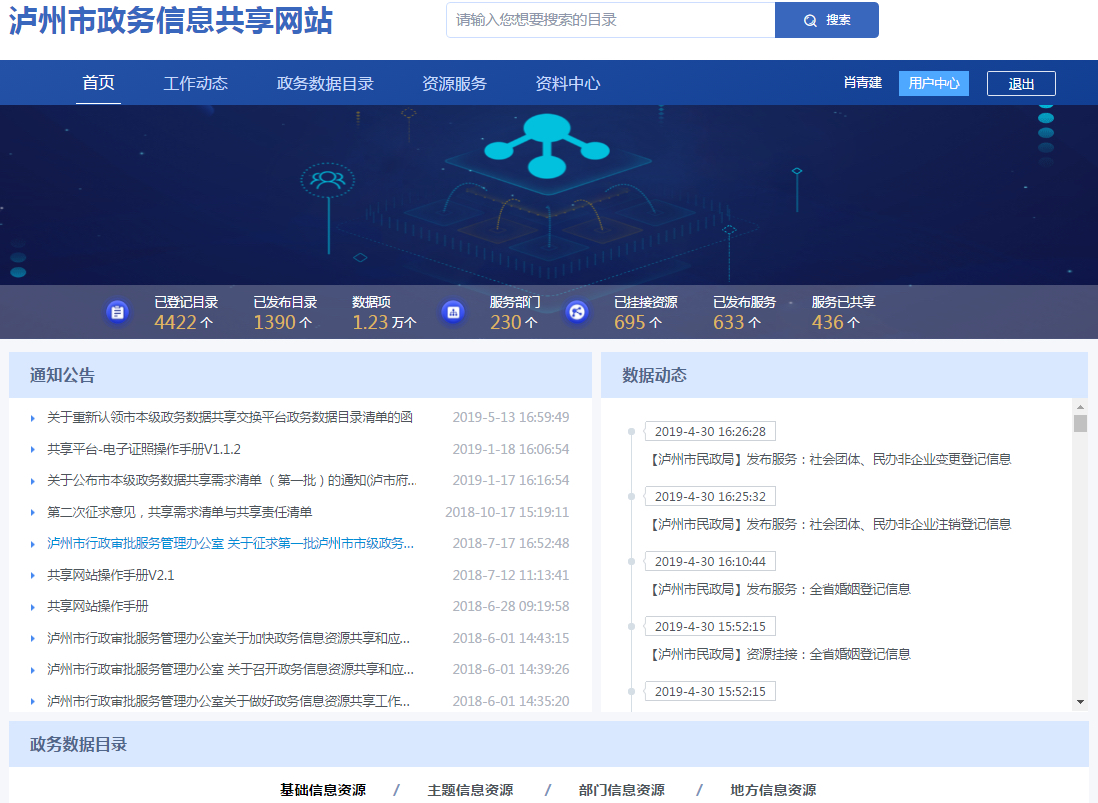This screenshot has width=1098, height=803.
Task: Click the 已挂接资源 share icon
Action: tap(577, 312)
